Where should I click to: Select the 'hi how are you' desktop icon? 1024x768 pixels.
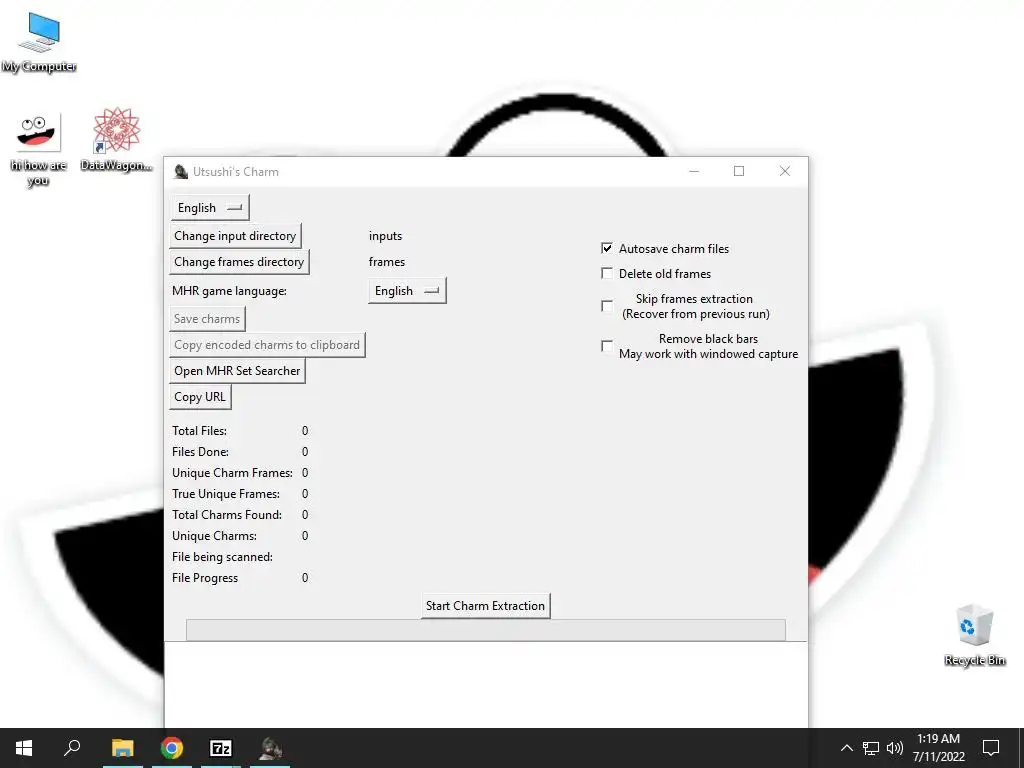pos(39,150)
